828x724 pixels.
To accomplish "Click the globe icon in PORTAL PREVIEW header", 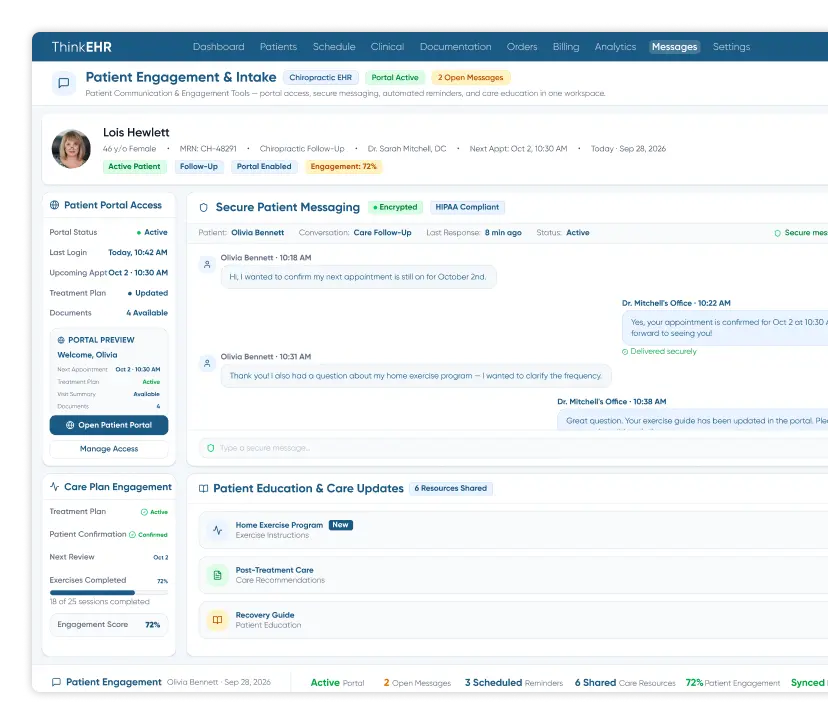I will (x=61, y=340).
